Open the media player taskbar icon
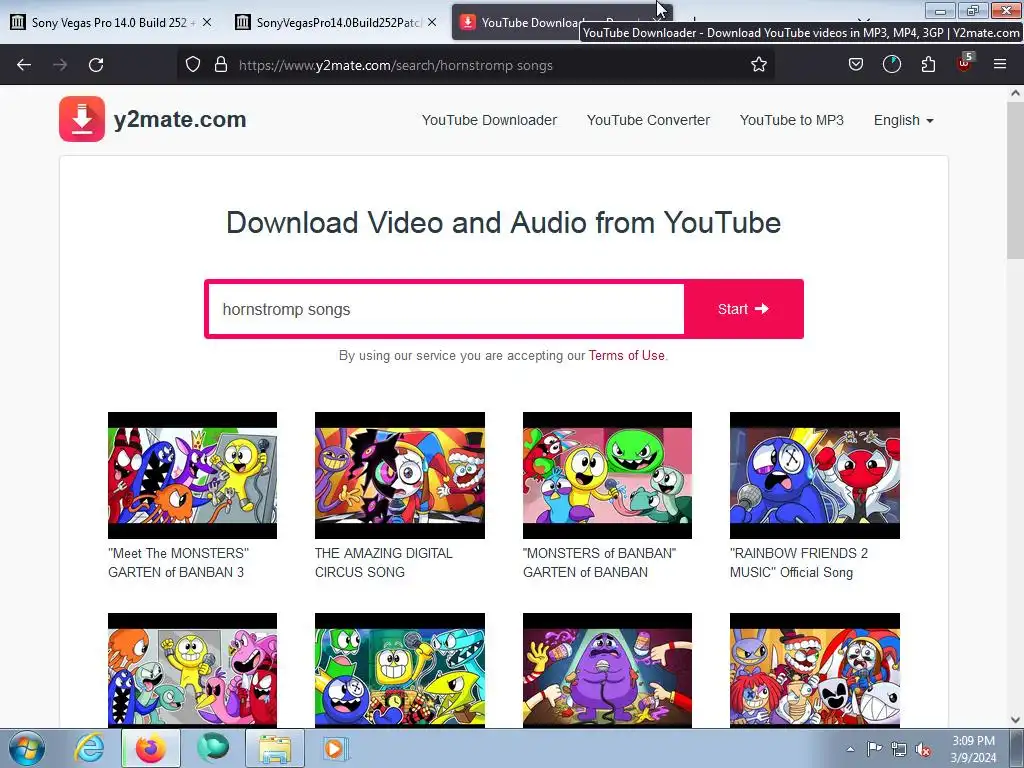 coord(336,748)
